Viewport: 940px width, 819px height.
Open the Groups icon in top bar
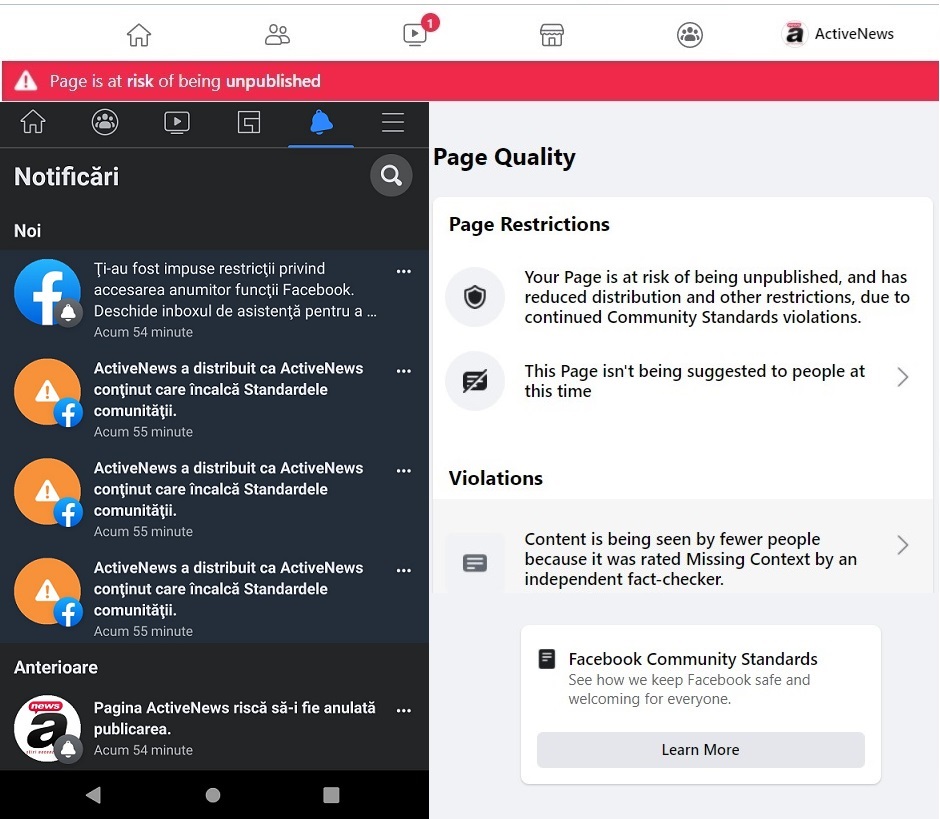click(690, 35)
